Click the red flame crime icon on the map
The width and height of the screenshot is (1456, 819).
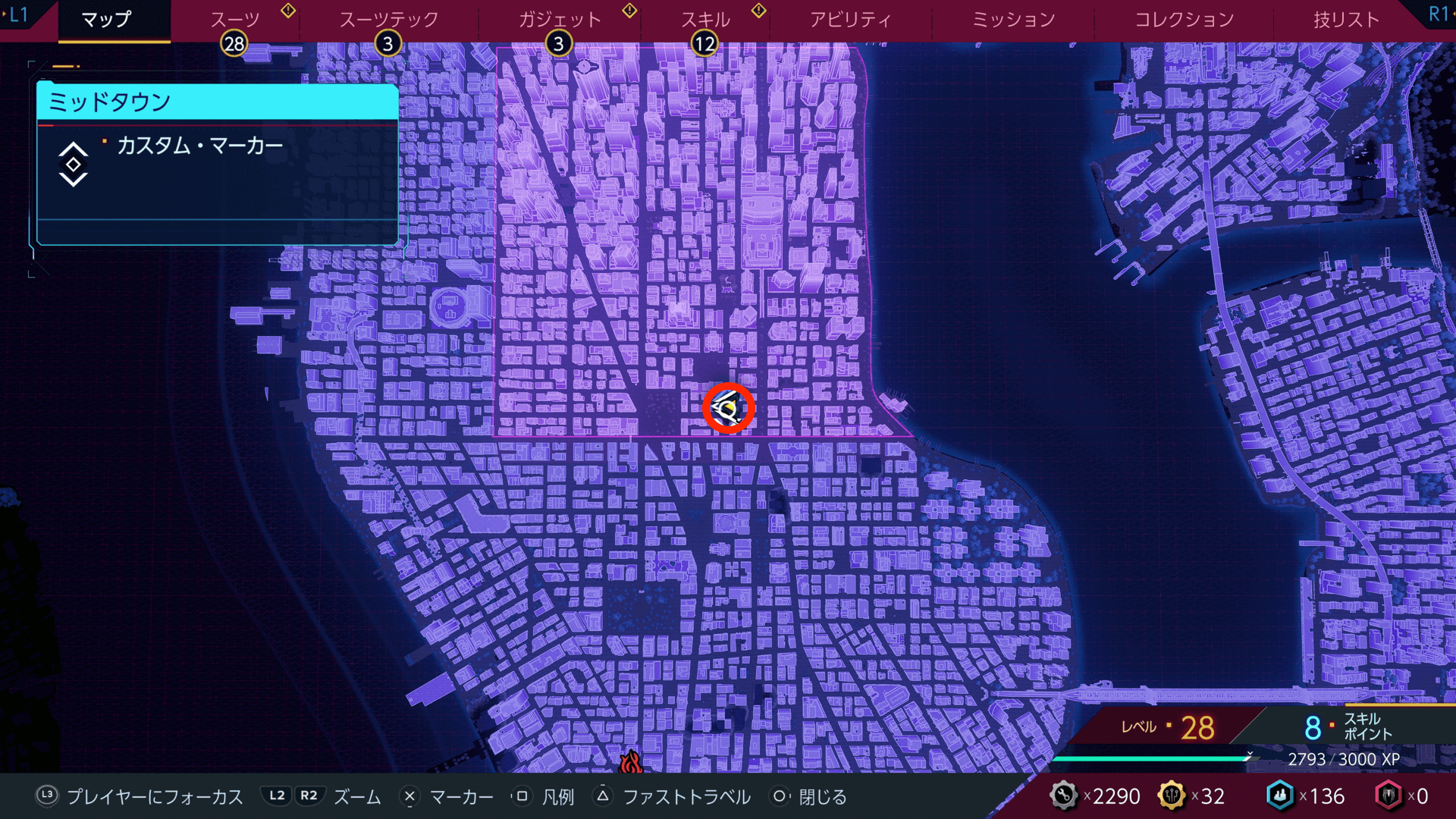pos(630,761)
